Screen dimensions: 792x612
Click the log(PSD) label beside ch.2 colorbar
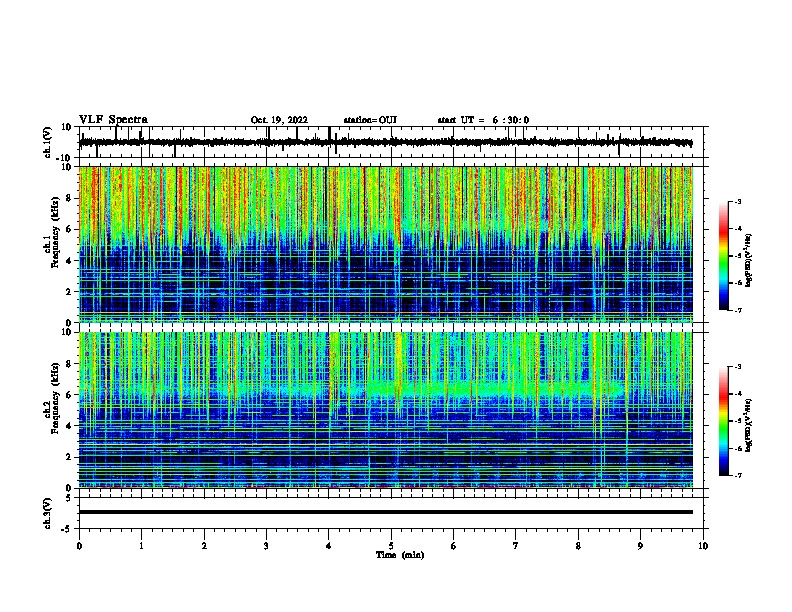pyautogui.click(x=749, y=425)
